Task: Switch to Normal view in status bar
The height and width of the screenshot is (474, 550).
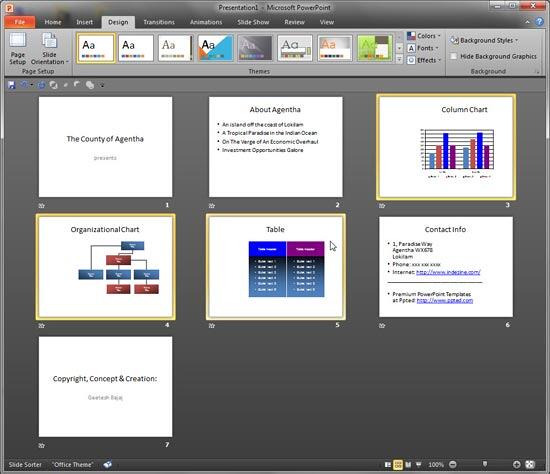Action: 388,465
